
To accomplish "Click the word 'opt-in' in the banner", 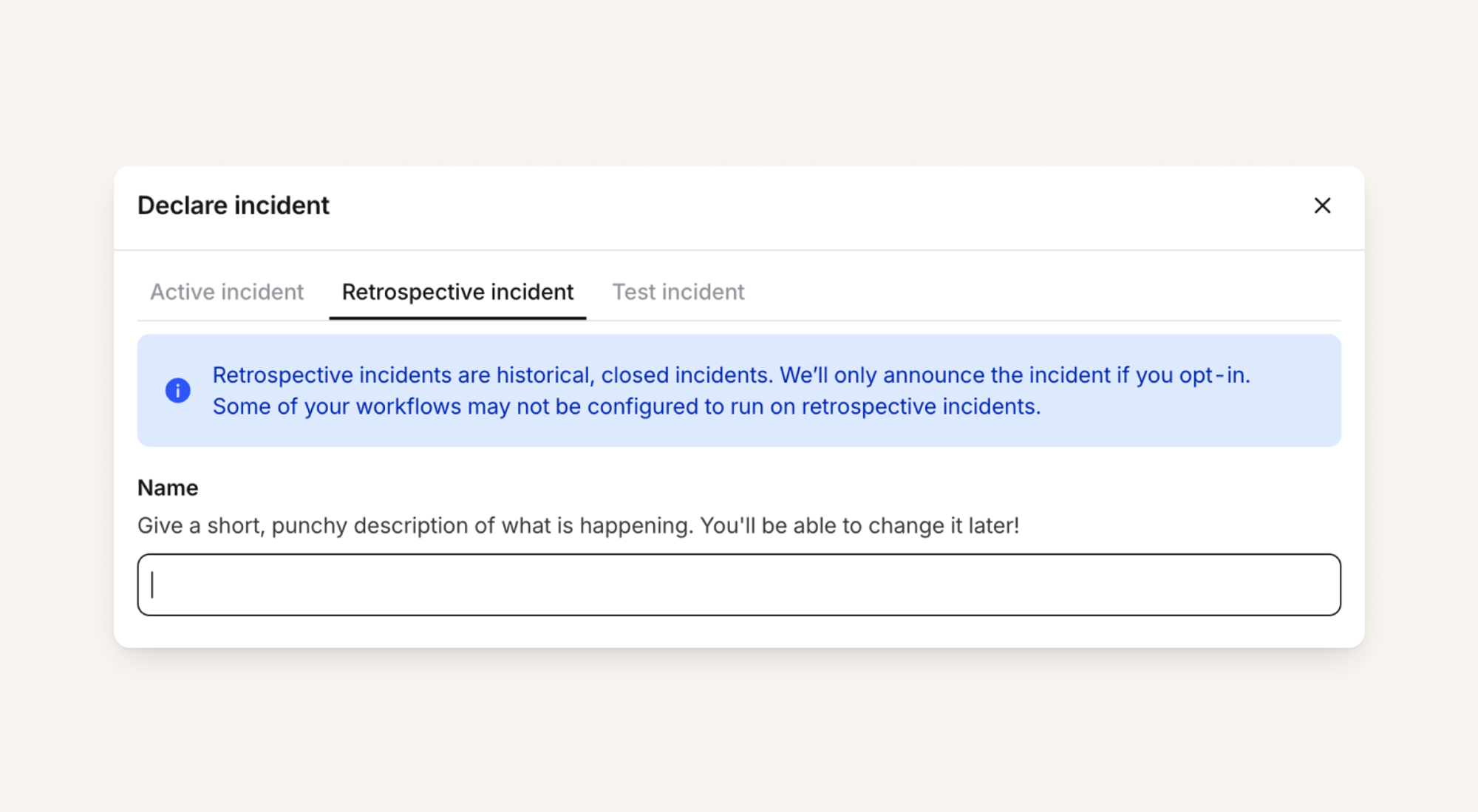I will point(1213,375).
